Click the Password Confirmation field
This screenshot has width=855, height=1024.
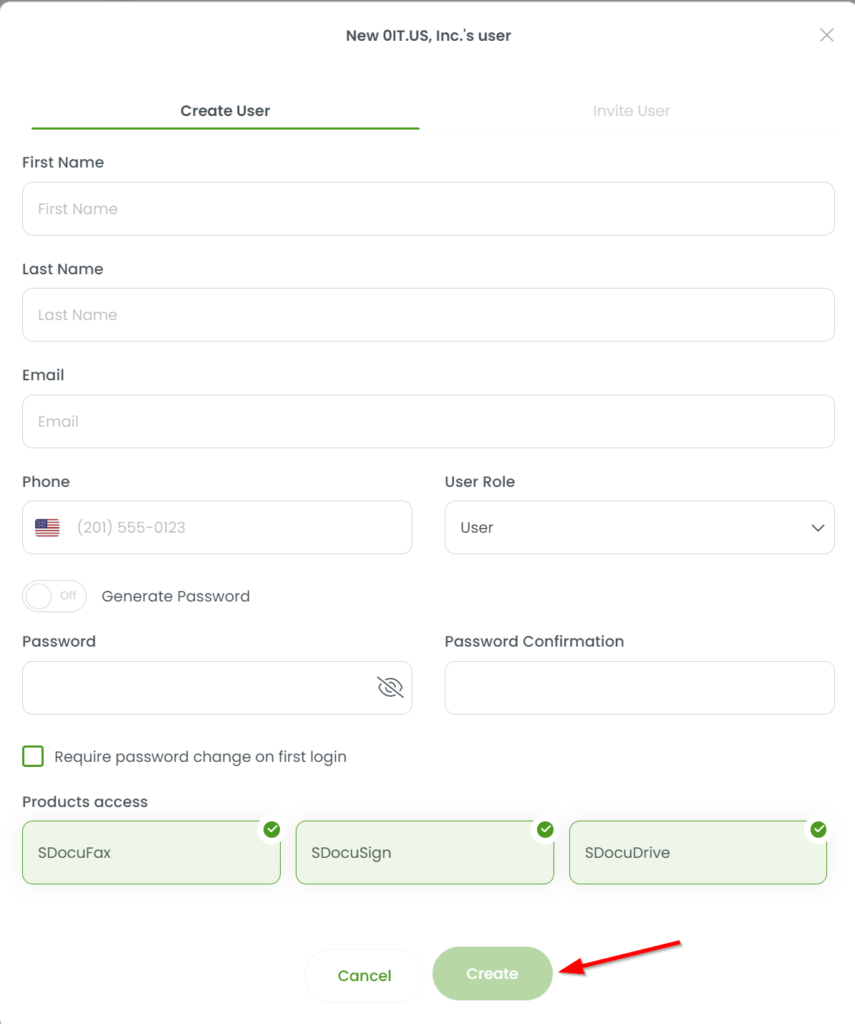click(x=639, y=688)
